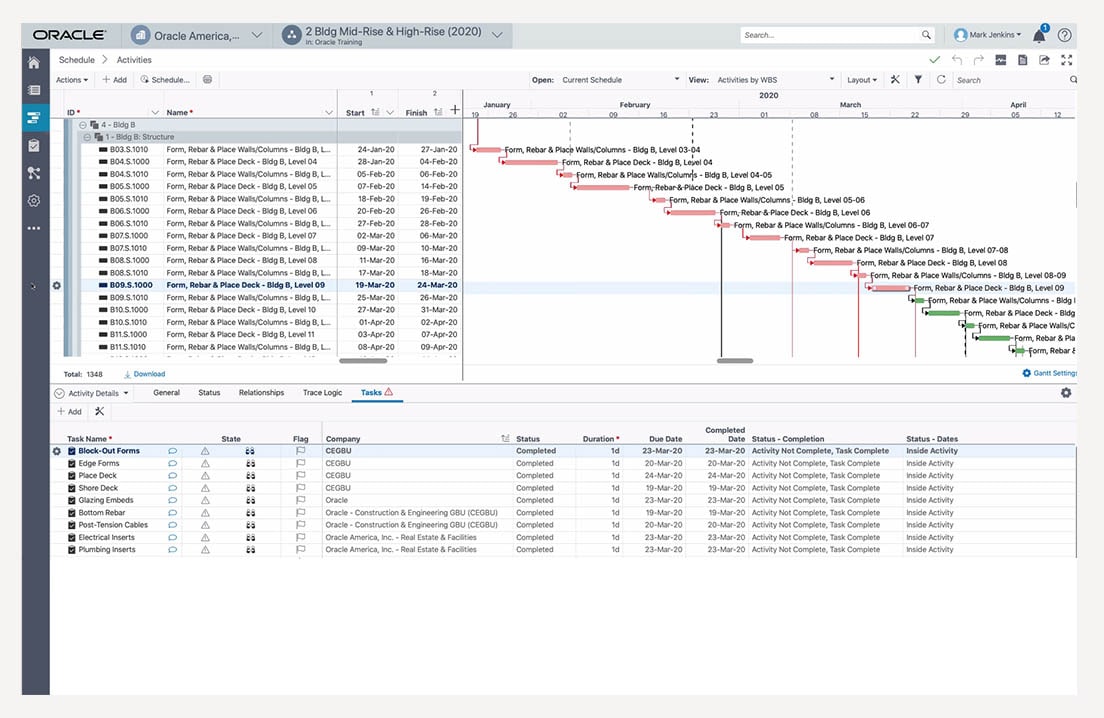The width and height of the screenshot is (1104, 718).
Task: Click the Schedule... button in toolbar
Action: tap(165, 80)
